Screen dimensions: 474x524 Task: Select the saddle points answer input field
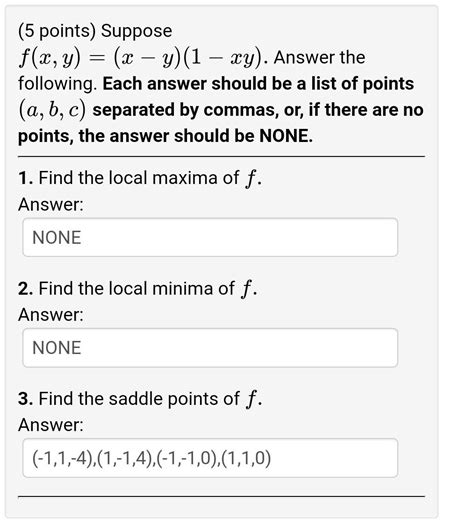[x=210, y=458]
